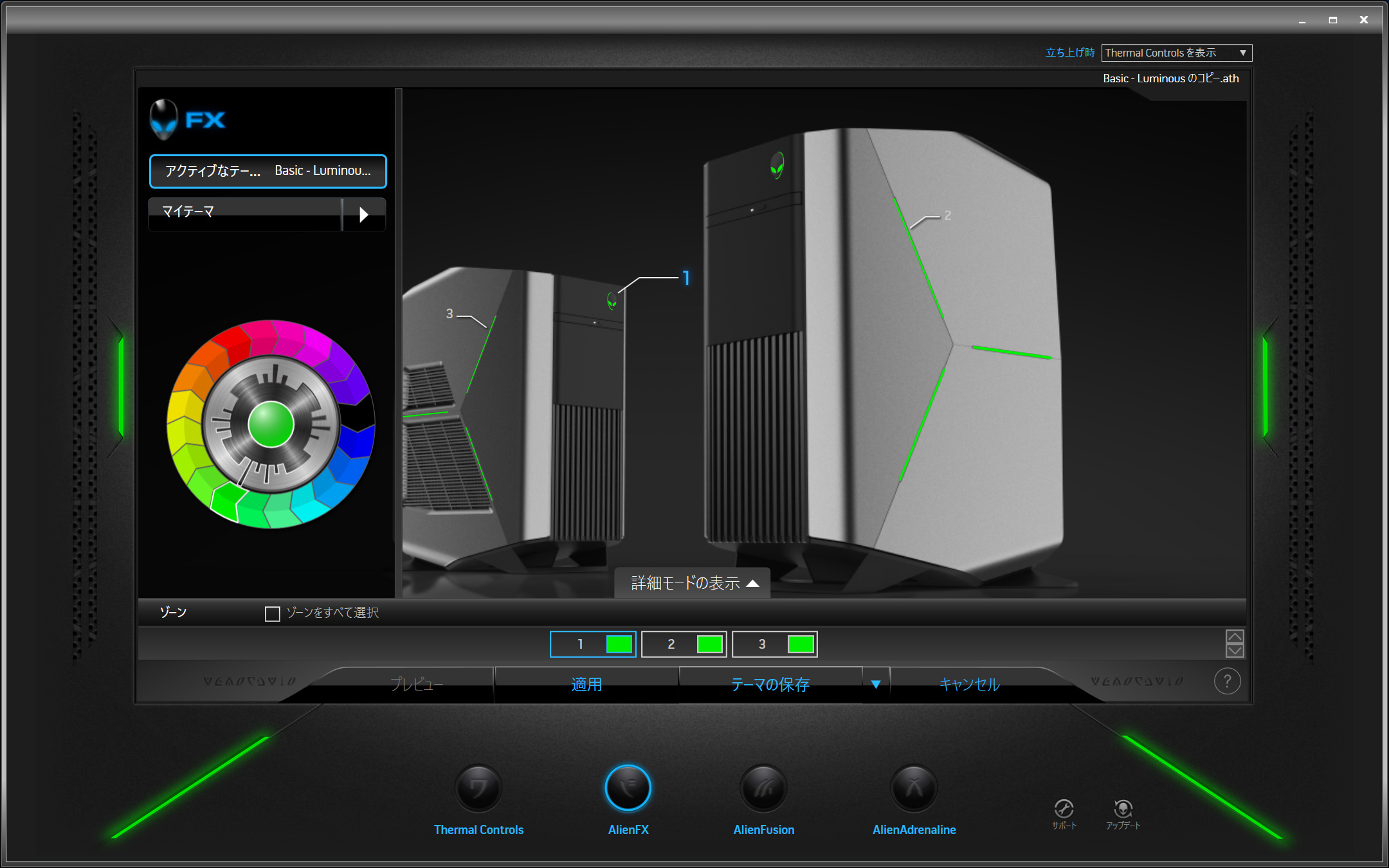The width and height of the screenshot is (1389, 868).
Task: Enable the select all zones checkbox
Action: (x=273, y=613)
